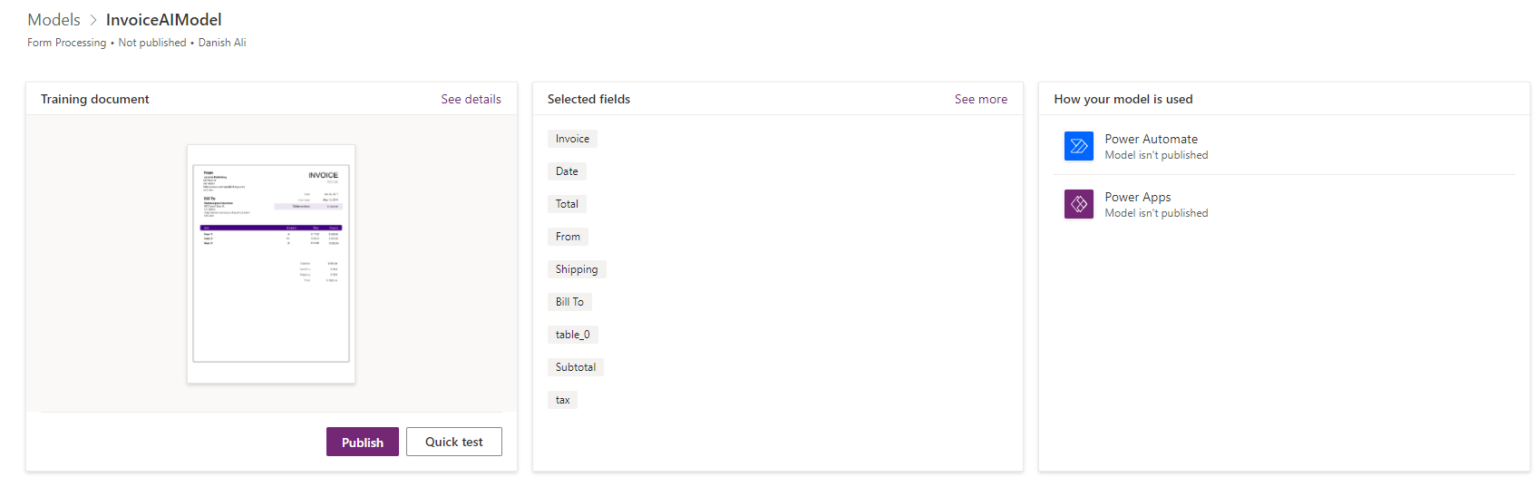This screenshot has height=477, width=1536.
Task: Click See more in Selected fields
Action: [x=980, y=99]
